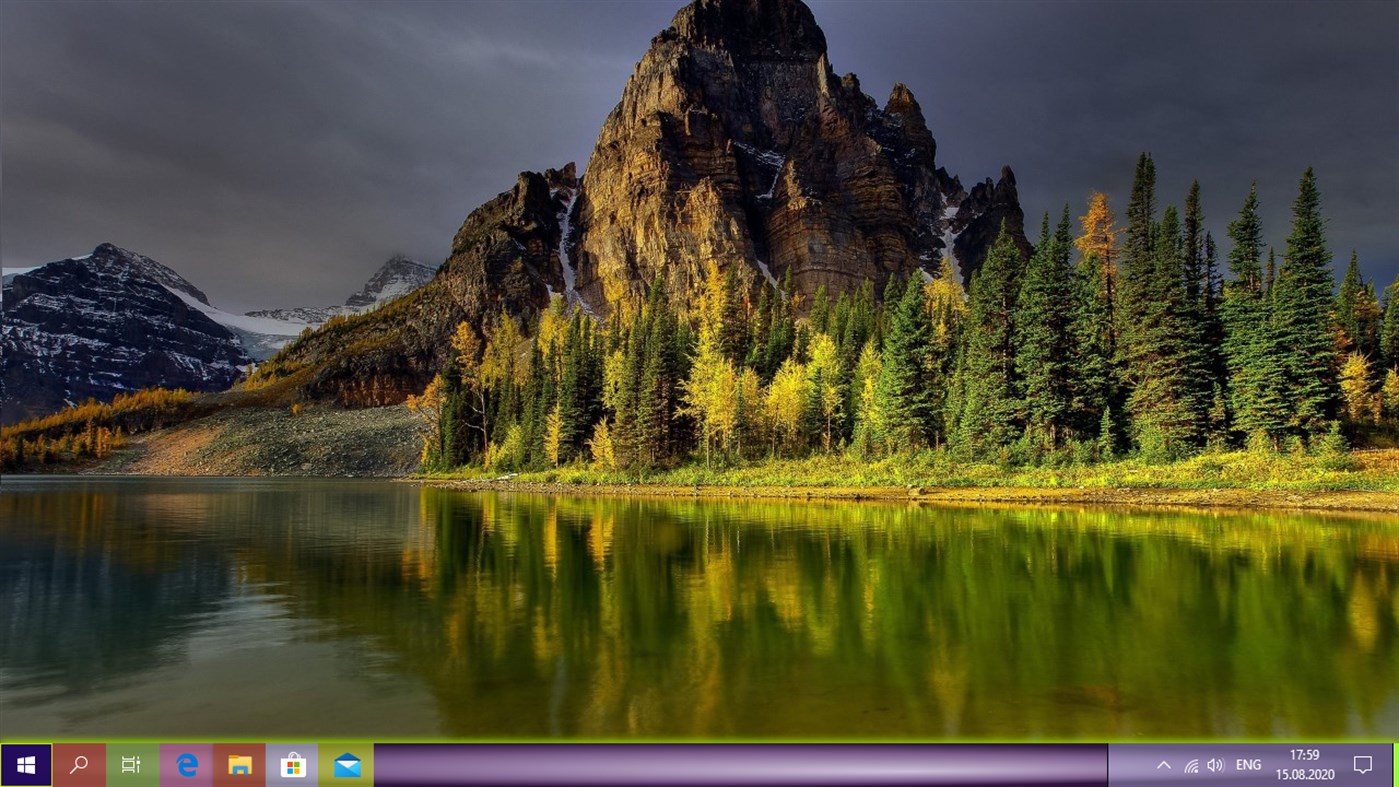1399x787 pixels.
Task: Open the Action Center
Action: [1362, 764]
